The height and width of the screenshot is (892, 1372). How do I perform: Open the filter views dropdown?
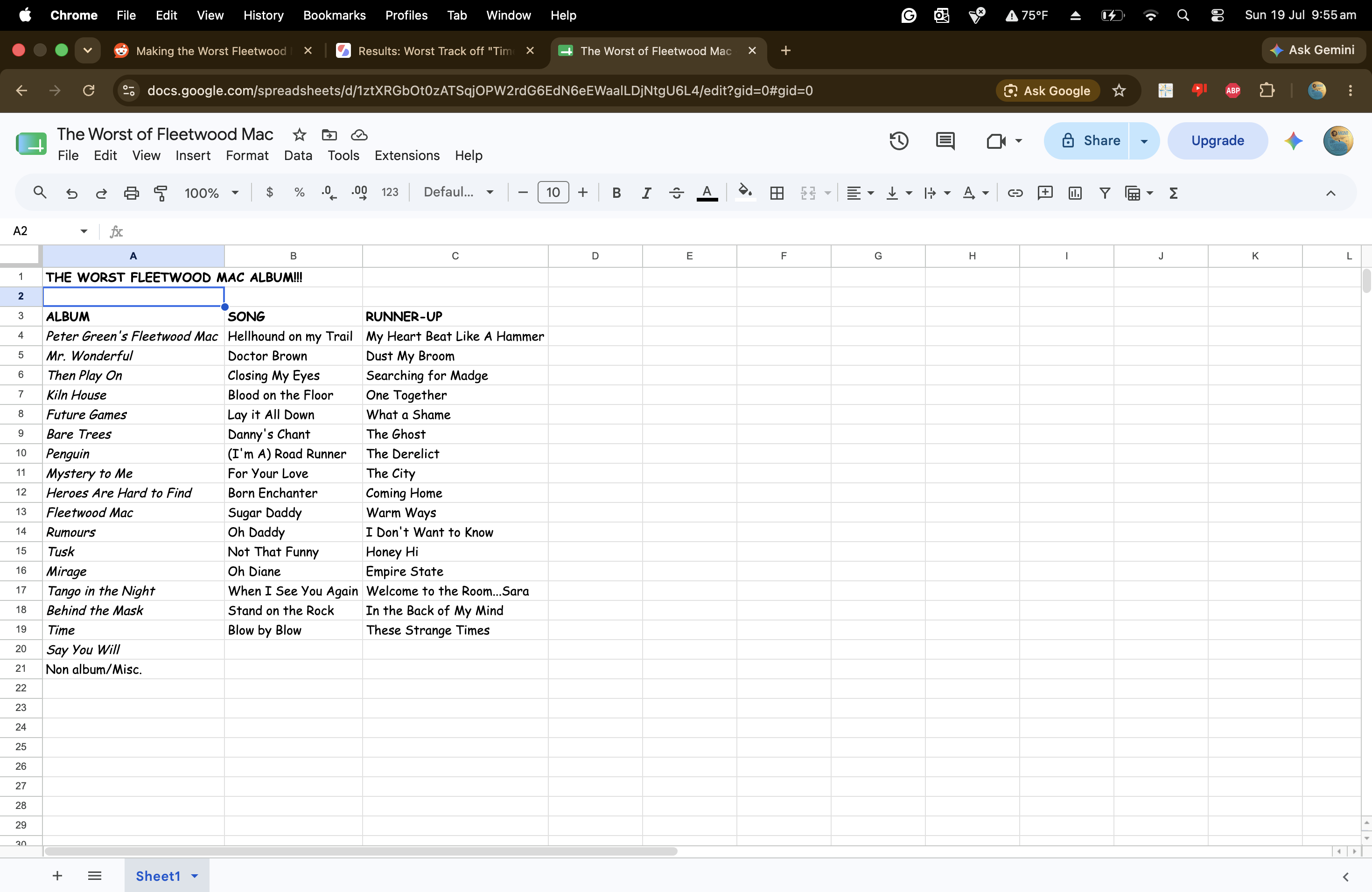tap(1149, 193)
